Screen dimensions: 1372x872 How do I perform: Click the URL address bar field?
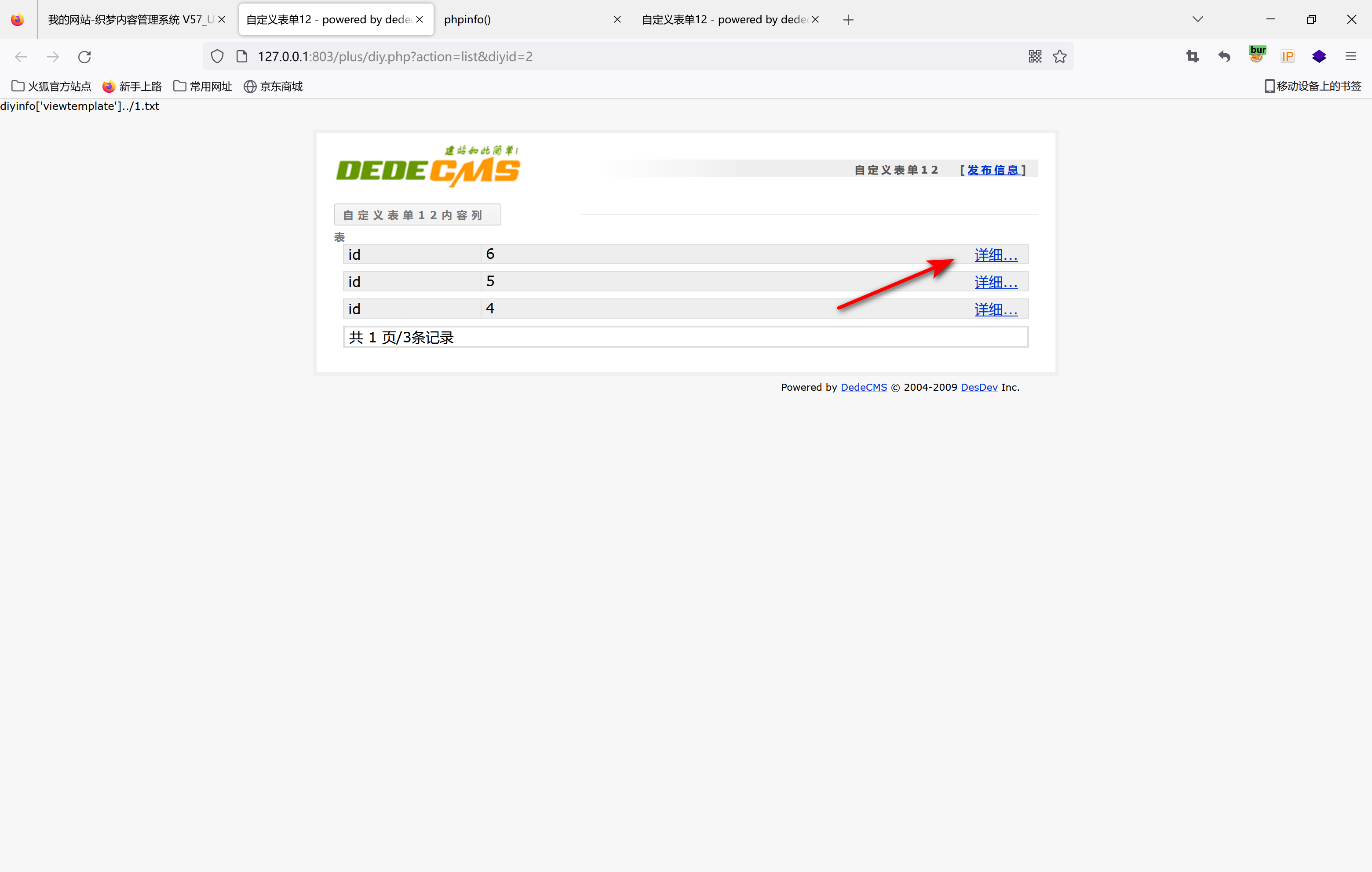[627, 56]
